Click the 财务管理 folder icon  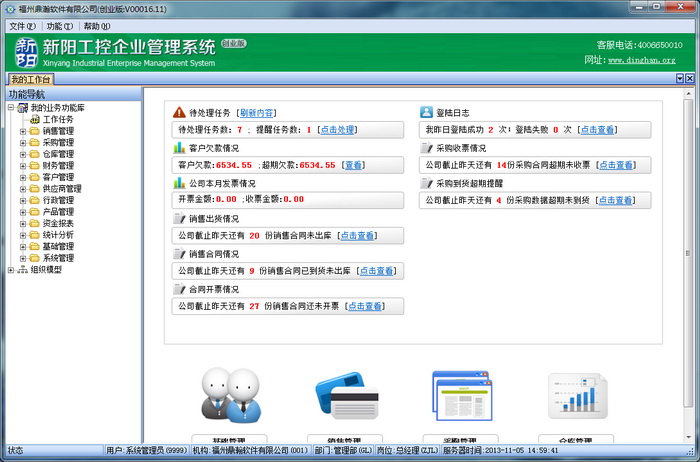coord(34,166)
